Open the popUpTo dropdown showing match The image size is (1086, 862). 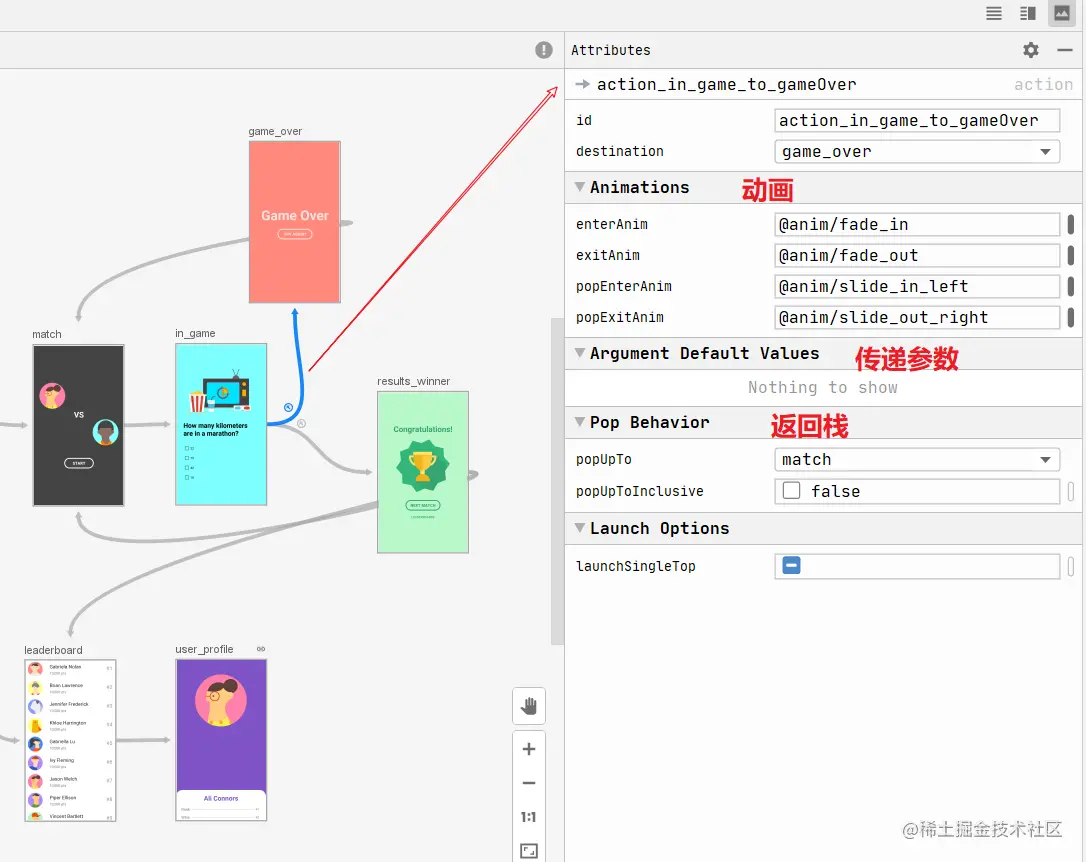[916, 460]
